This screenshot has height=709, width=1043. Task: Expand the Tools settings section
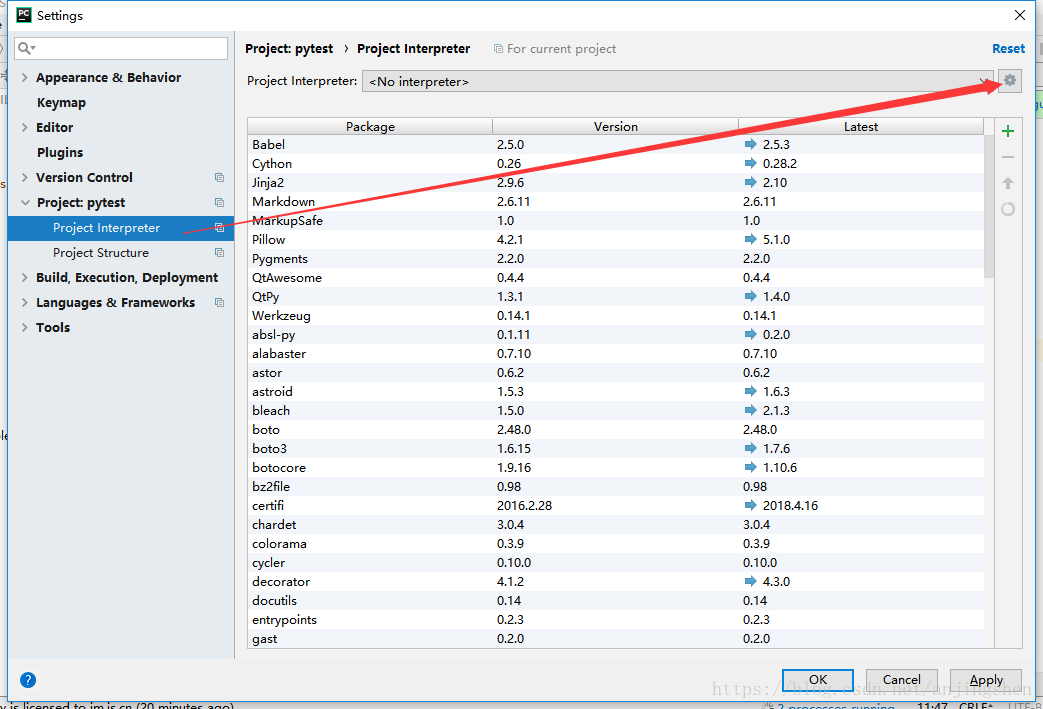click(x=25, y=327)
